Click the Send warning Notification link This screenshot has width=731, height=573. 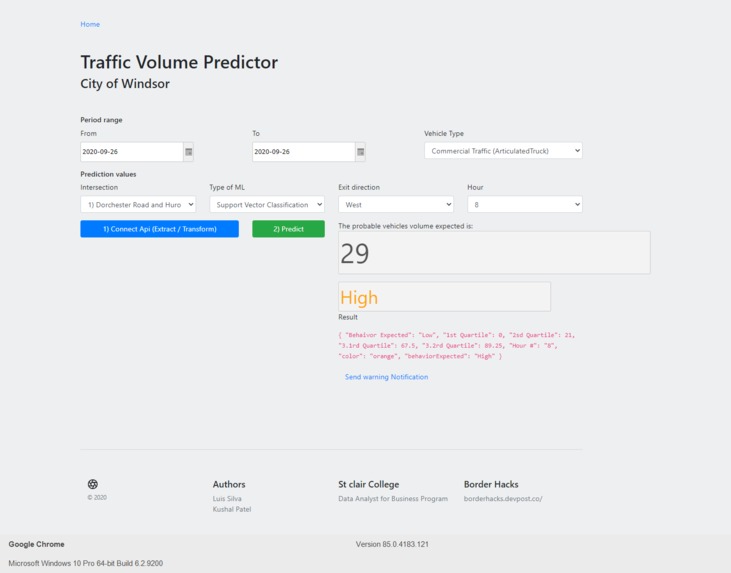point(386,377)
